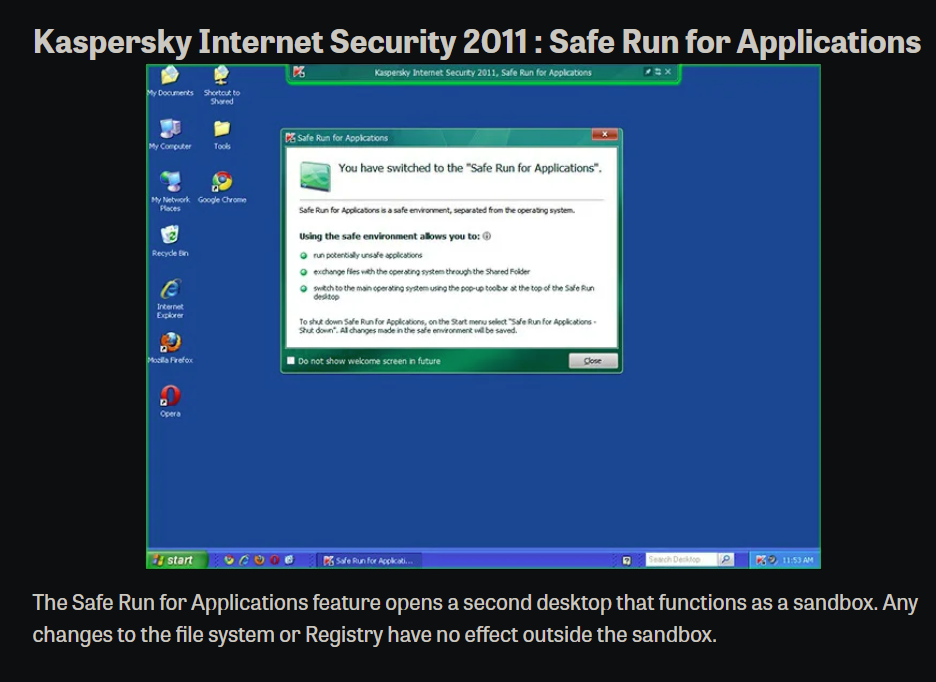The width and height of the screenshot is (936, 682).
Task: Close the Safe Run pop-up toolbar with its X
Action: point(668,72)
